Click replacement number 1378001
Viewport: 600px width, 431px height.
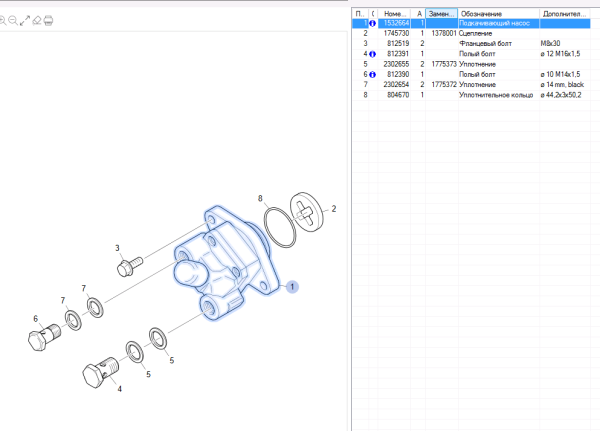(444, 33)
